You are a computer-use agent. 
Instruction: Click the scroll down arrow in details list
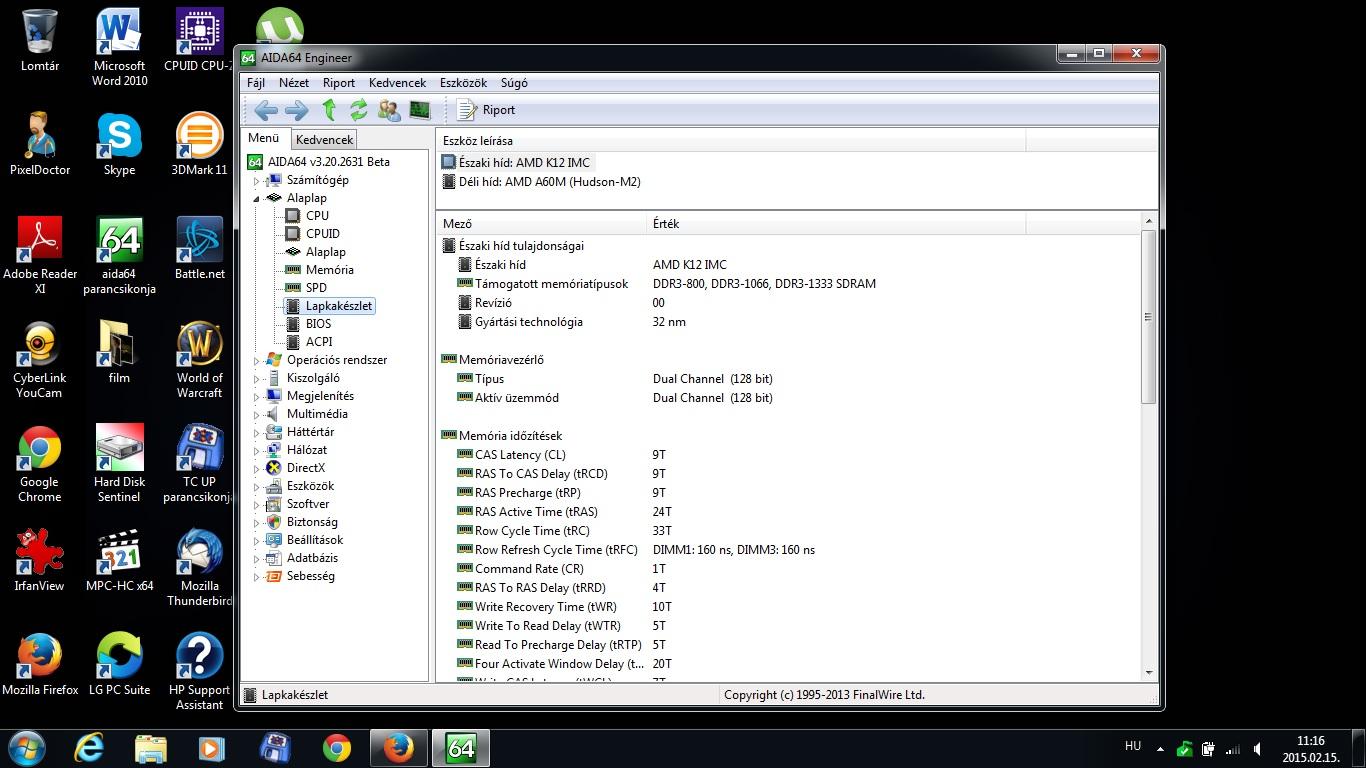(1148, 673)
